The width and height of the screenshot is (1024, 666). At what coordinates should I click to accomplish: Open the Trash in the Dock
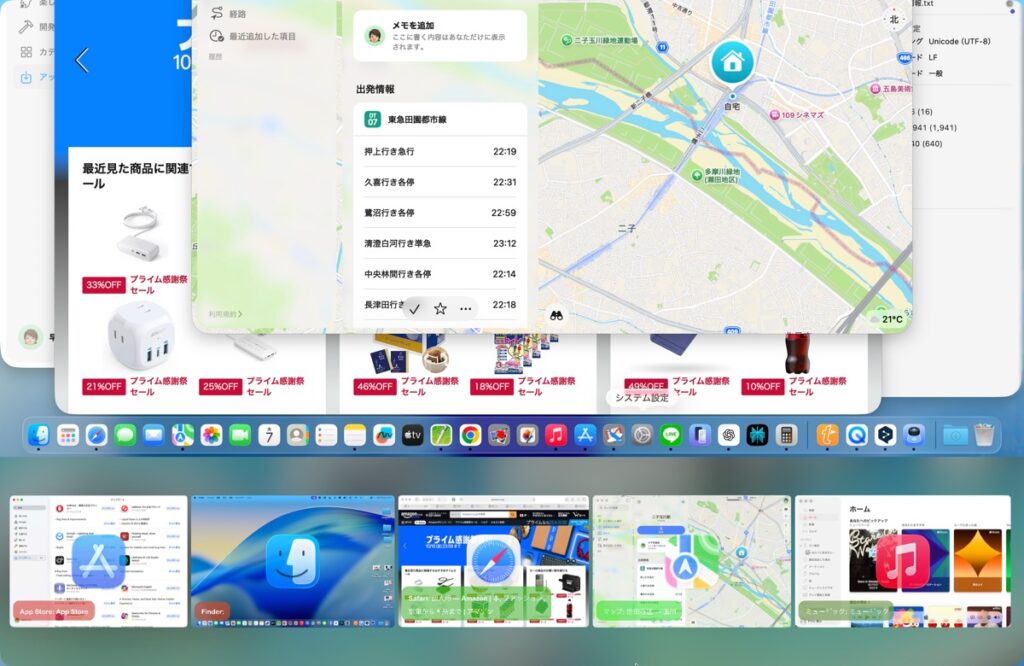click(984, 435)
